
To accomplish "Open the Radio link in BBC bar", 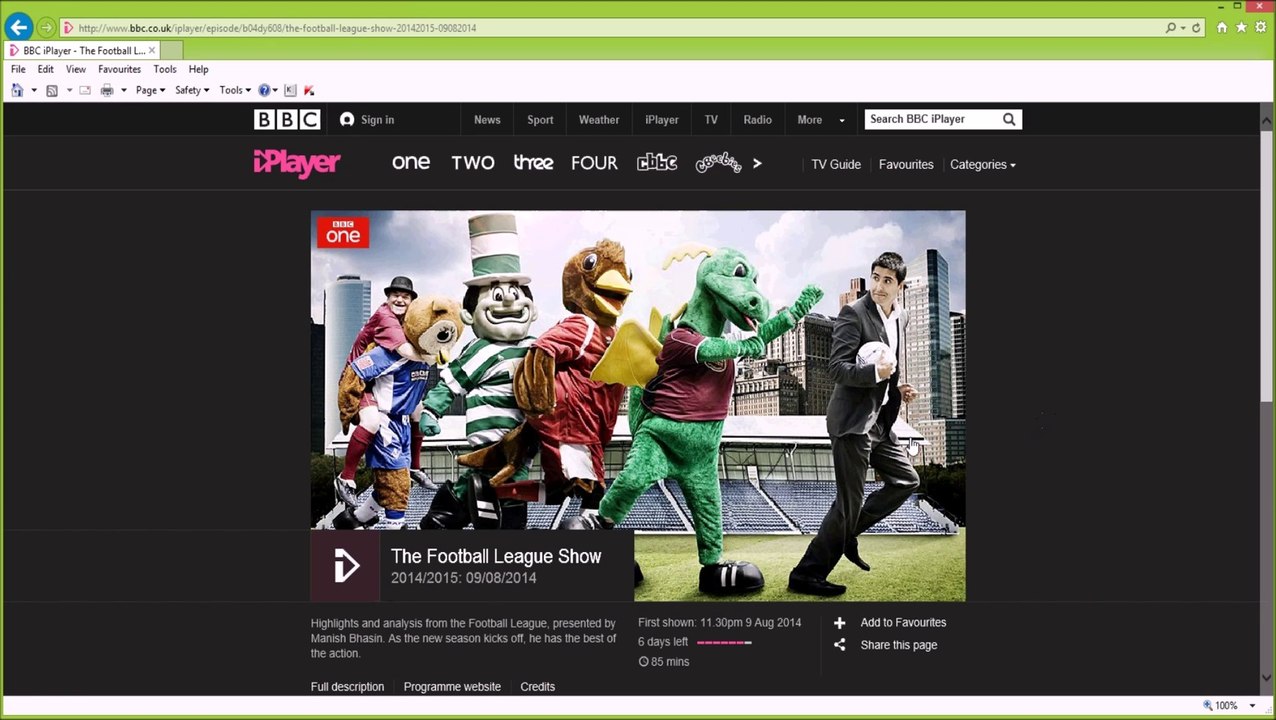I will [757, 119].
